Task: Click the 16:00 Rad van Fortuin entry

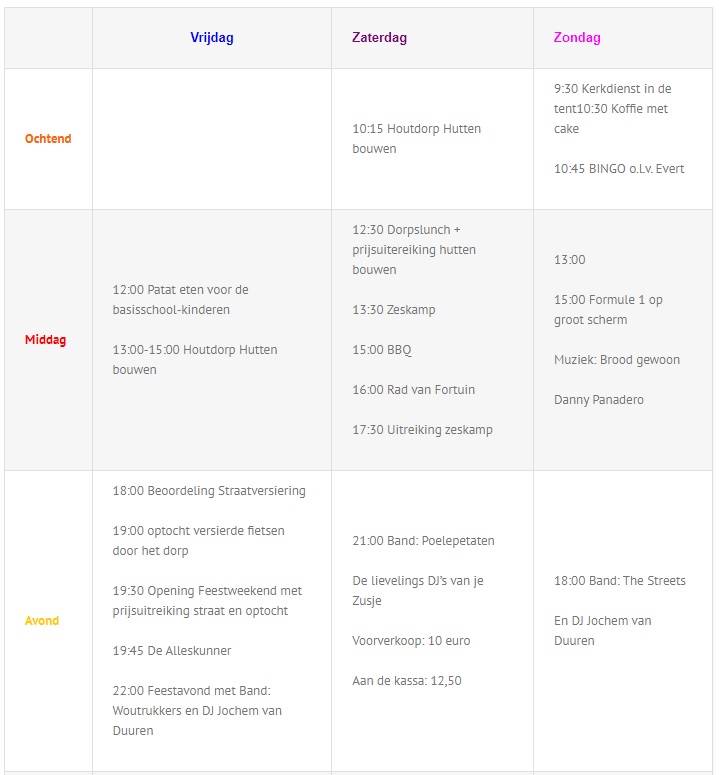Action: tap(414, 389)
